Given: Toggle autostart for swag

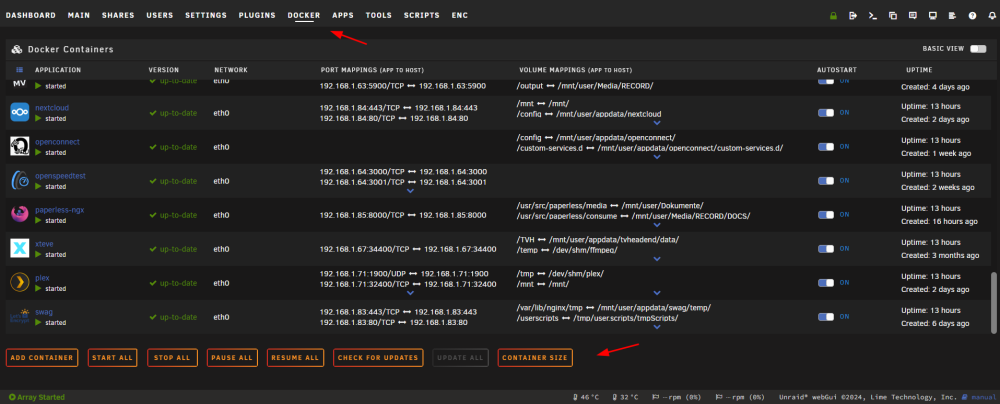Looking at the screenshot, I should (826, 317).
